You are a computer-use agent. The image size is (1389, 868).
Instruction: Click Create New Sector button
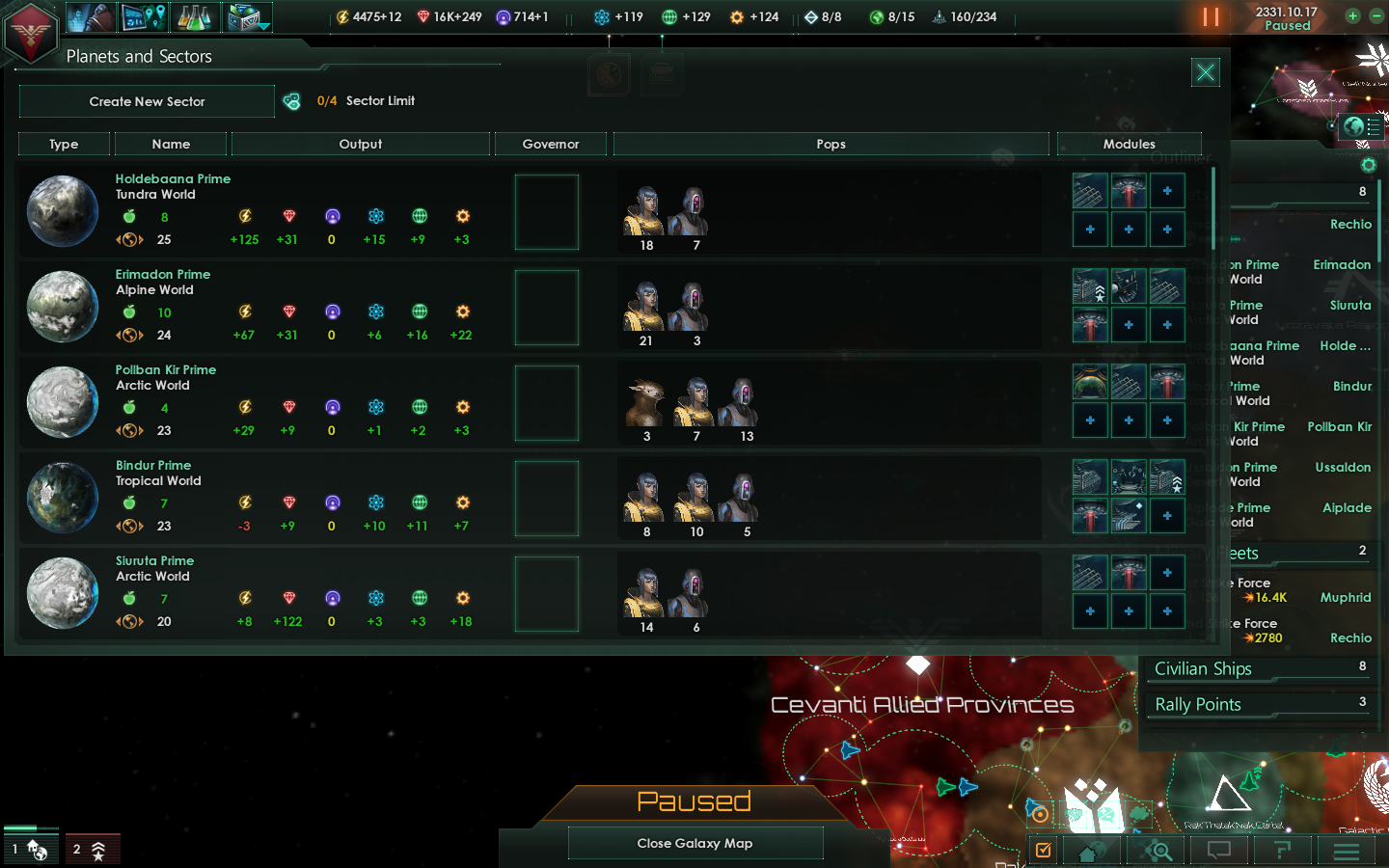pyautogui.click(x=147, y=101)
